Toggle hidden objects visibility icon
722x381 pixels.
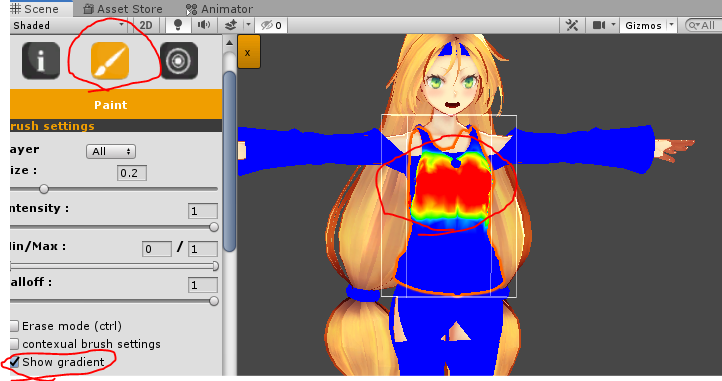pos(271,25)
